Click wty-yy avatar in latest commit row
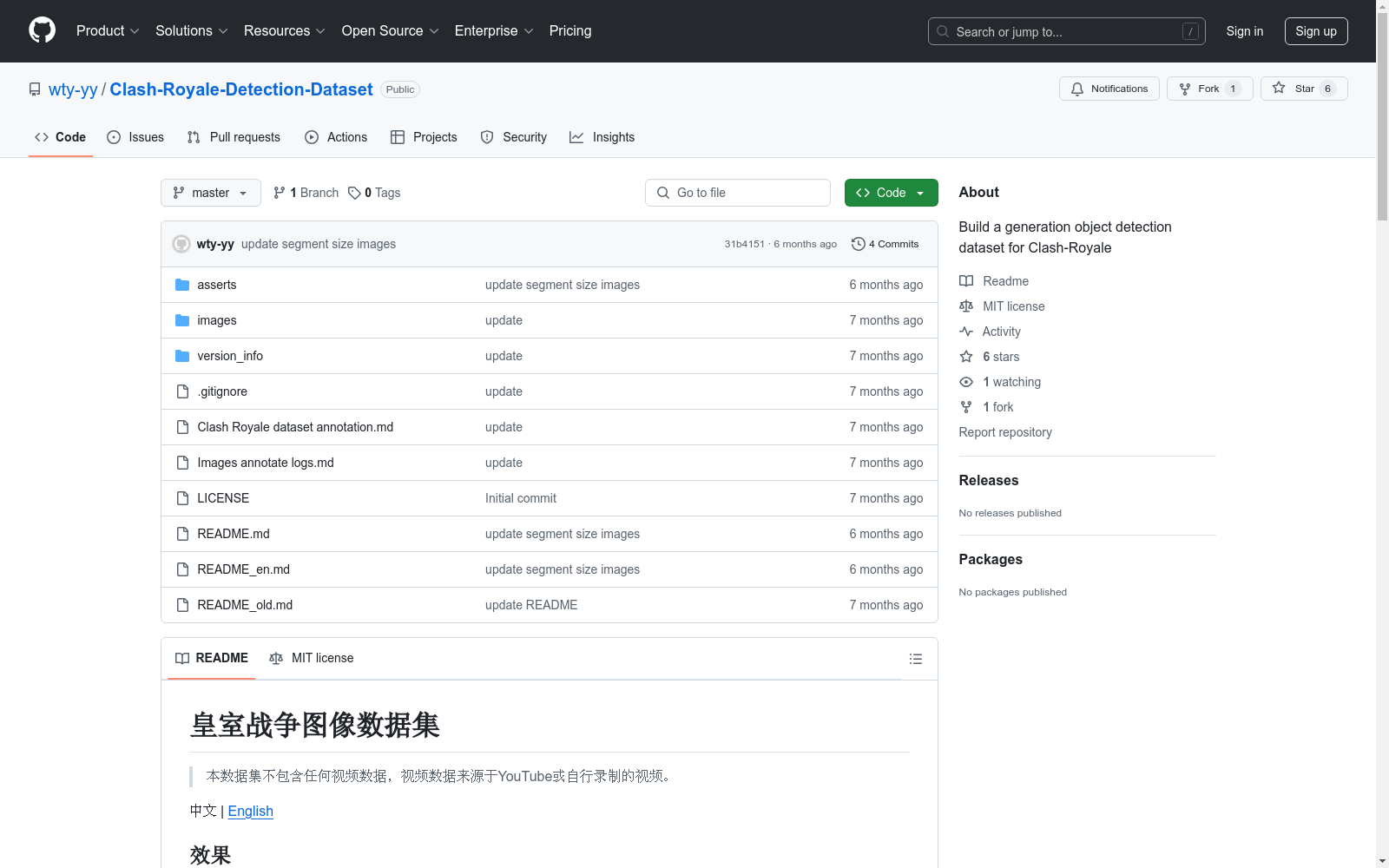Image resolution: width=1389 pixels, height=868 pixels. click(x=181, y=244)
